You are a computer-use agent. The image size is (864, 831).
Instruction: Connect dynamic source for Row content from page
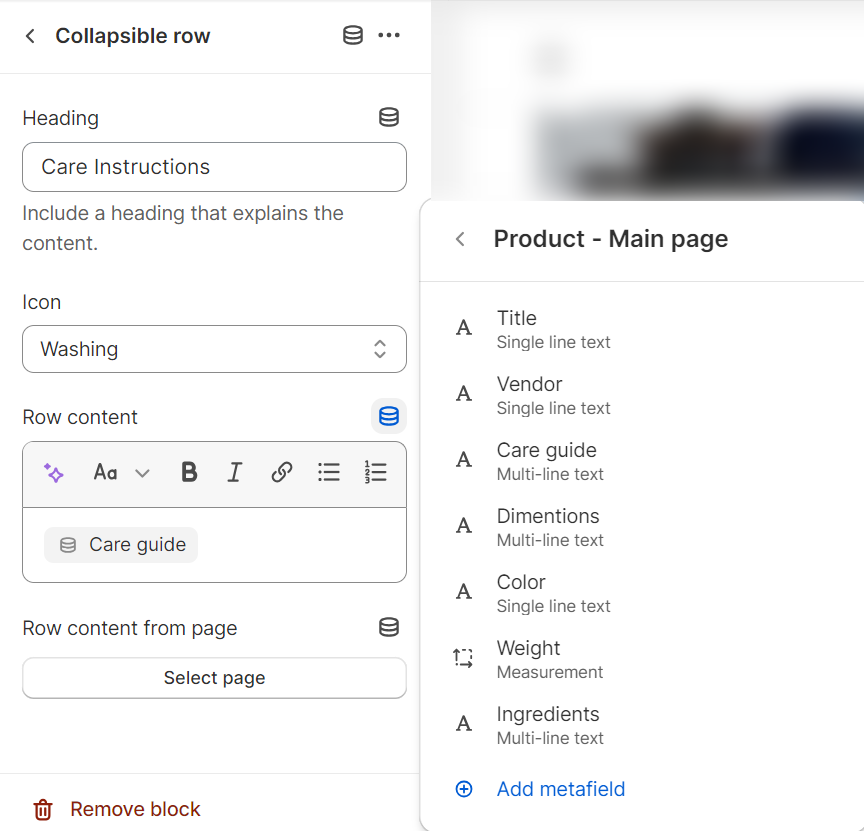pos(388,627)
